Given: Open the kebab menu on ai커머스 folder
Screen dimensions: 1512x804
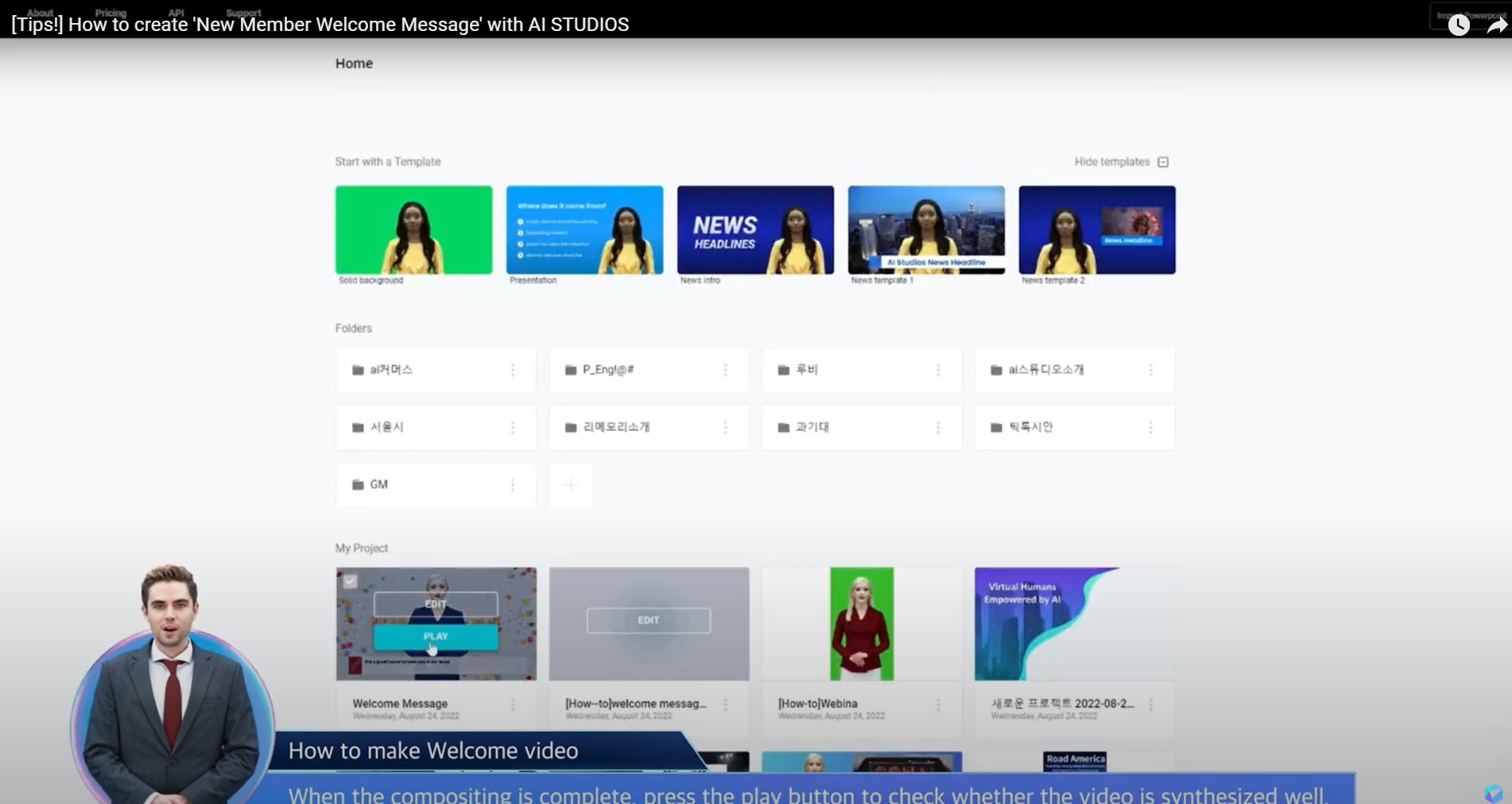Looking at the screenshot, I should tap(514, 370).
